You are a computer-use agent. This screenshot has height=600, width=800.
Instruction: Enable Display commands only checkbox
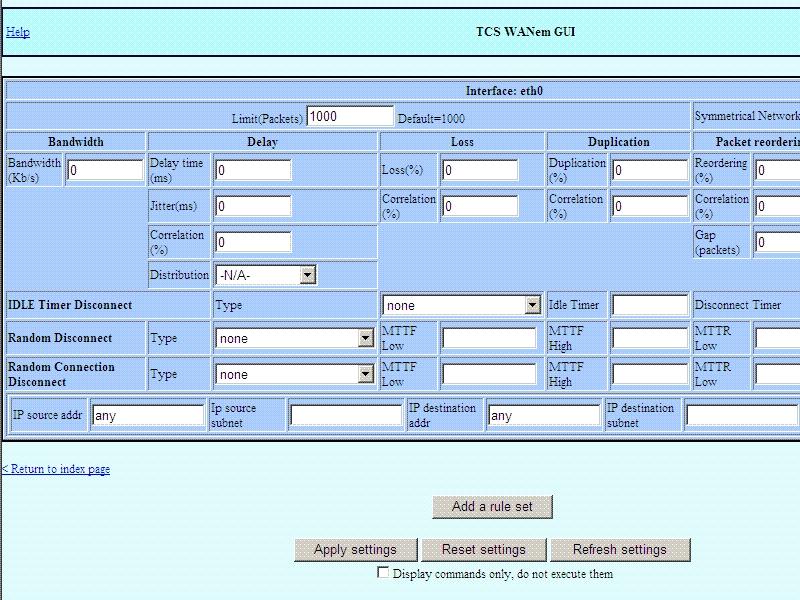(x=383, y=572)
